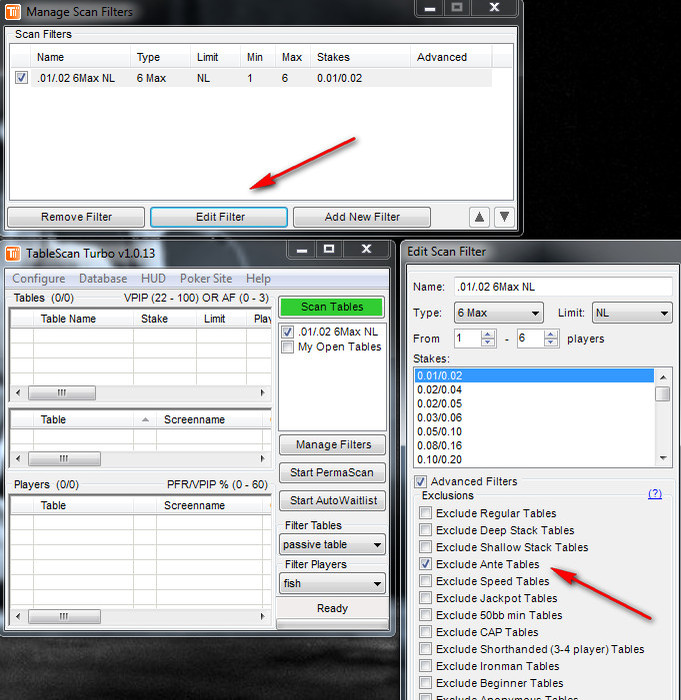Screen dimensions: 681x700
Task: Check Exclude Ironman Tables
Action: pyautogui.click(x=426, y=665)
